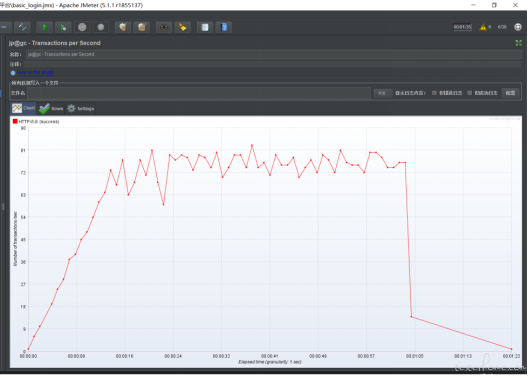Switch to the Settings tab
528x378 pixels.
pyautogui.click(x=80, y=108)
